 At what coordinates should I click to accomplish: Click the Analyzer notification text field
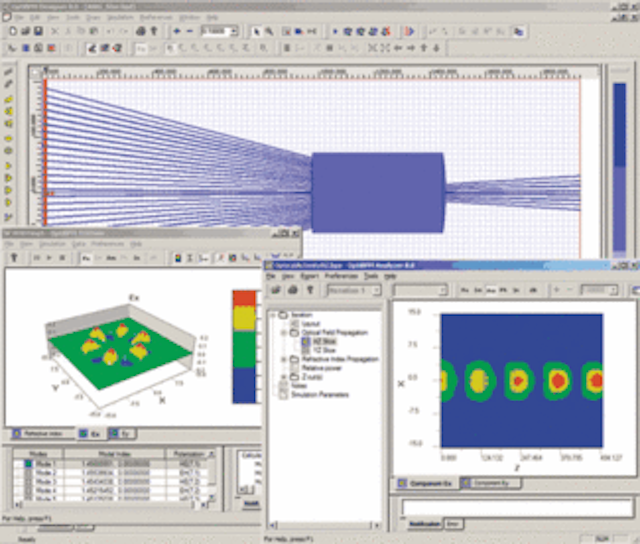point(517,508)
